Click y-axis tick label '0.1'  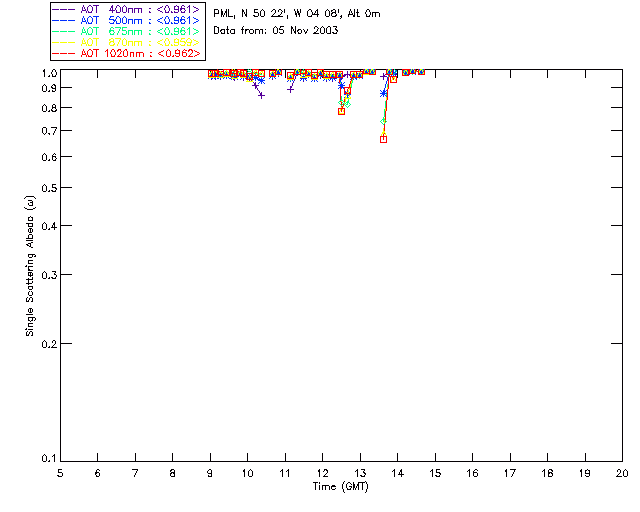(49, 459)
